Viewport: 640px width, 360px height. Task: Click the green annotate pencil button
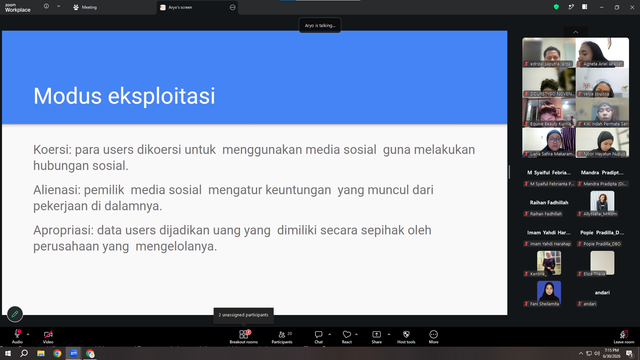point(15,314)
